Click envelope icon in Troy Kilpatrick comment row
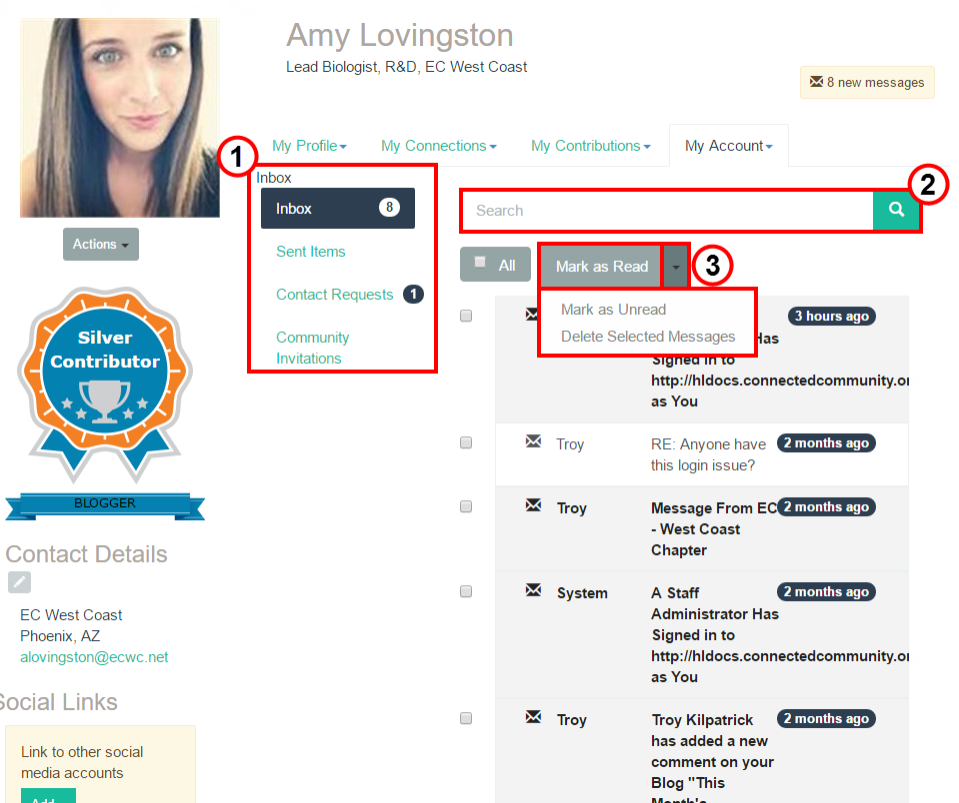Viewport: 959px width, 803px height. coord(533,717)
